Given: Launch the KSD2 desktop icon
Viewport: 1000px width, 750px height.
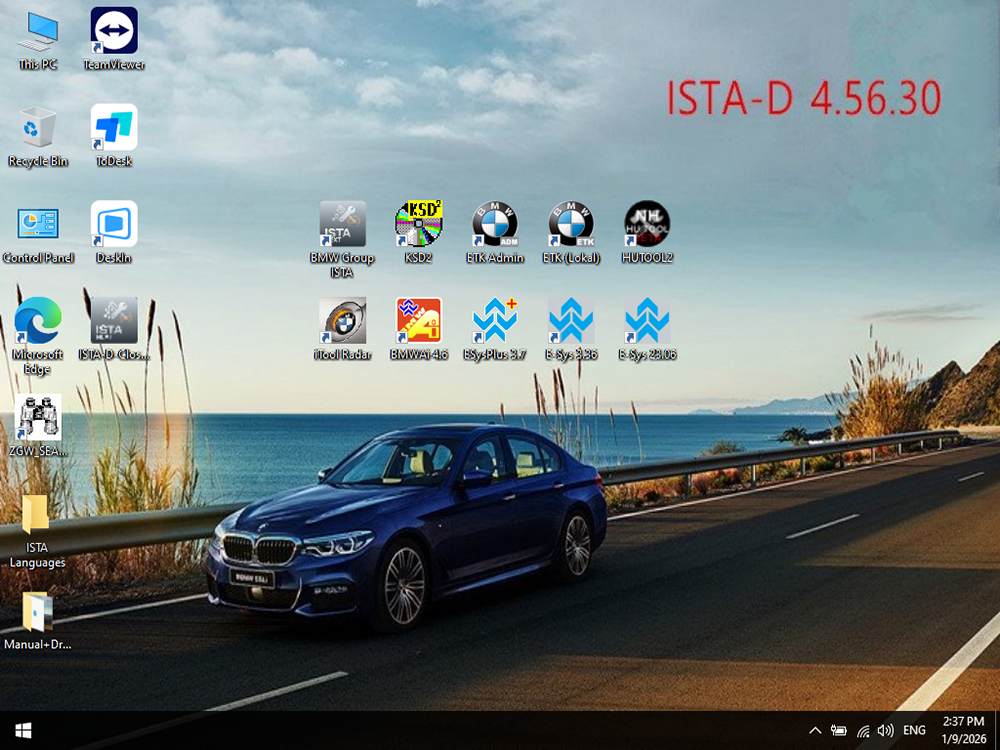Looking at the screenshot, I should point(418,225).
